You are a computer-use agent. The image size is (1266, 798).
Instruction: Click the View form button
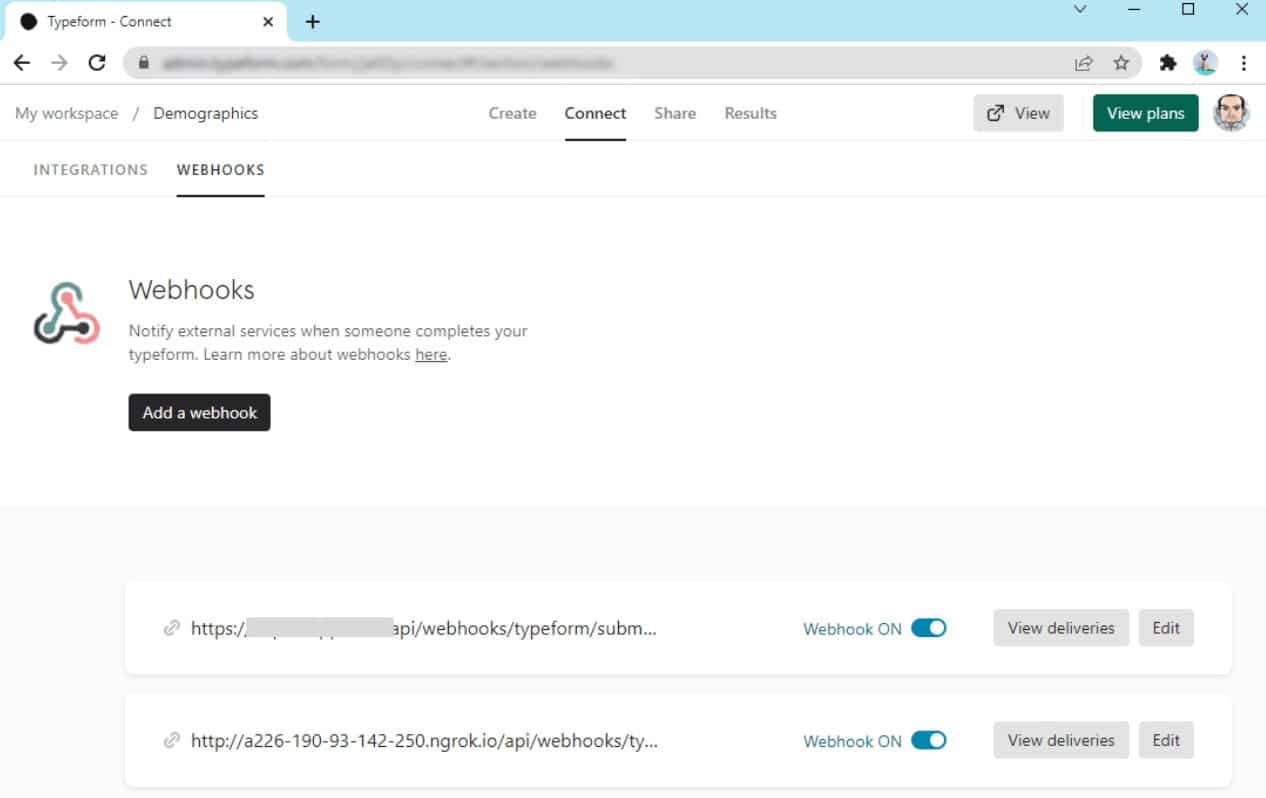click(1018, 113)
